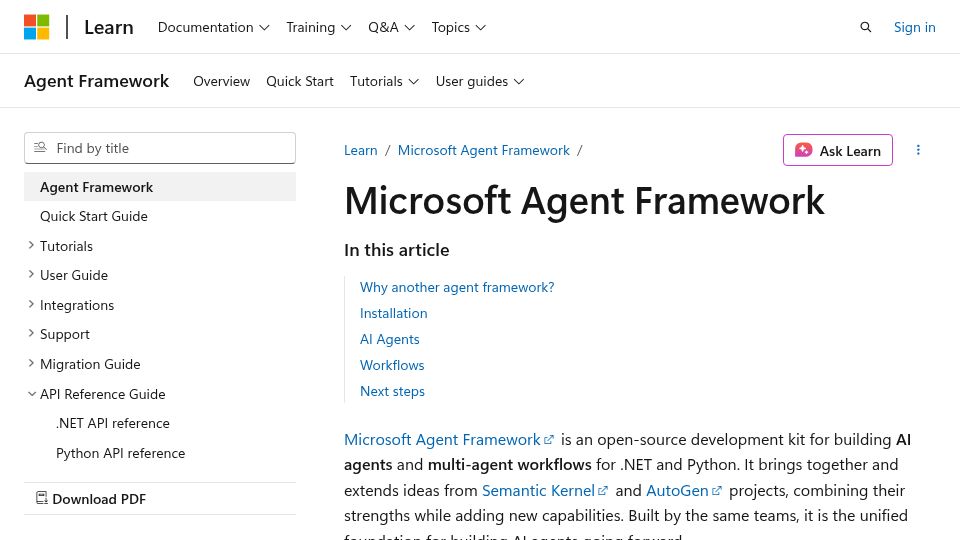
Task: Expand User Guide in the sidebar
Action: point(31,275)
